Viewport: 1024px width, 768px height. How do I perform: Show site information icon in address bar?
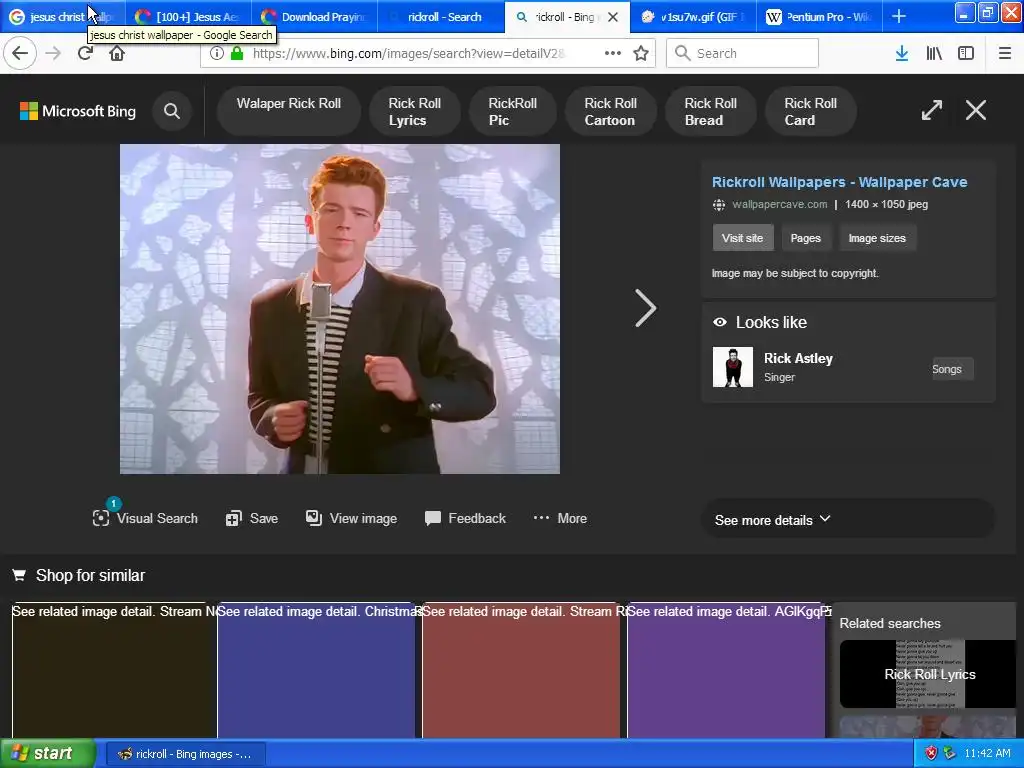pyautogui.click(x=217, y=53)
